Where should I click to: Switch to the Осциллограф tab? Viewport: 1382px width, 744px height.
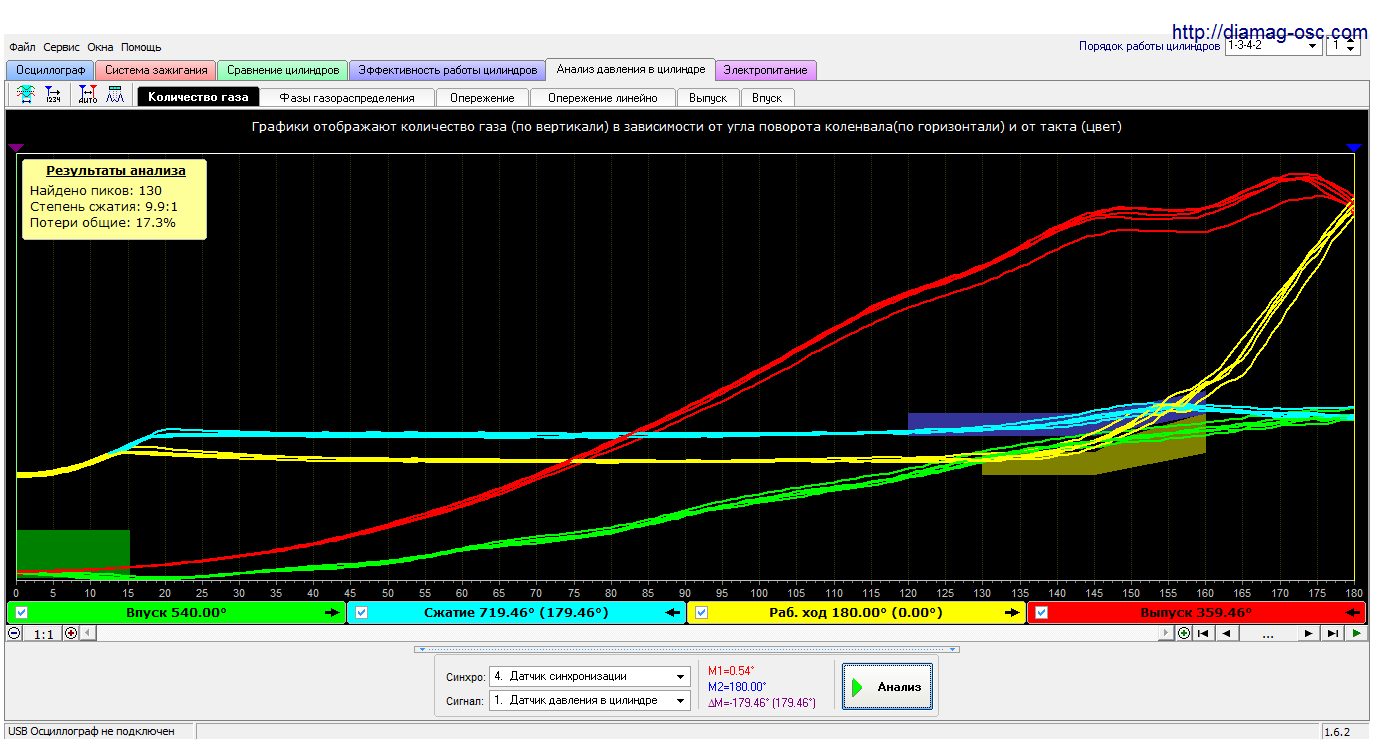(50, 70)
